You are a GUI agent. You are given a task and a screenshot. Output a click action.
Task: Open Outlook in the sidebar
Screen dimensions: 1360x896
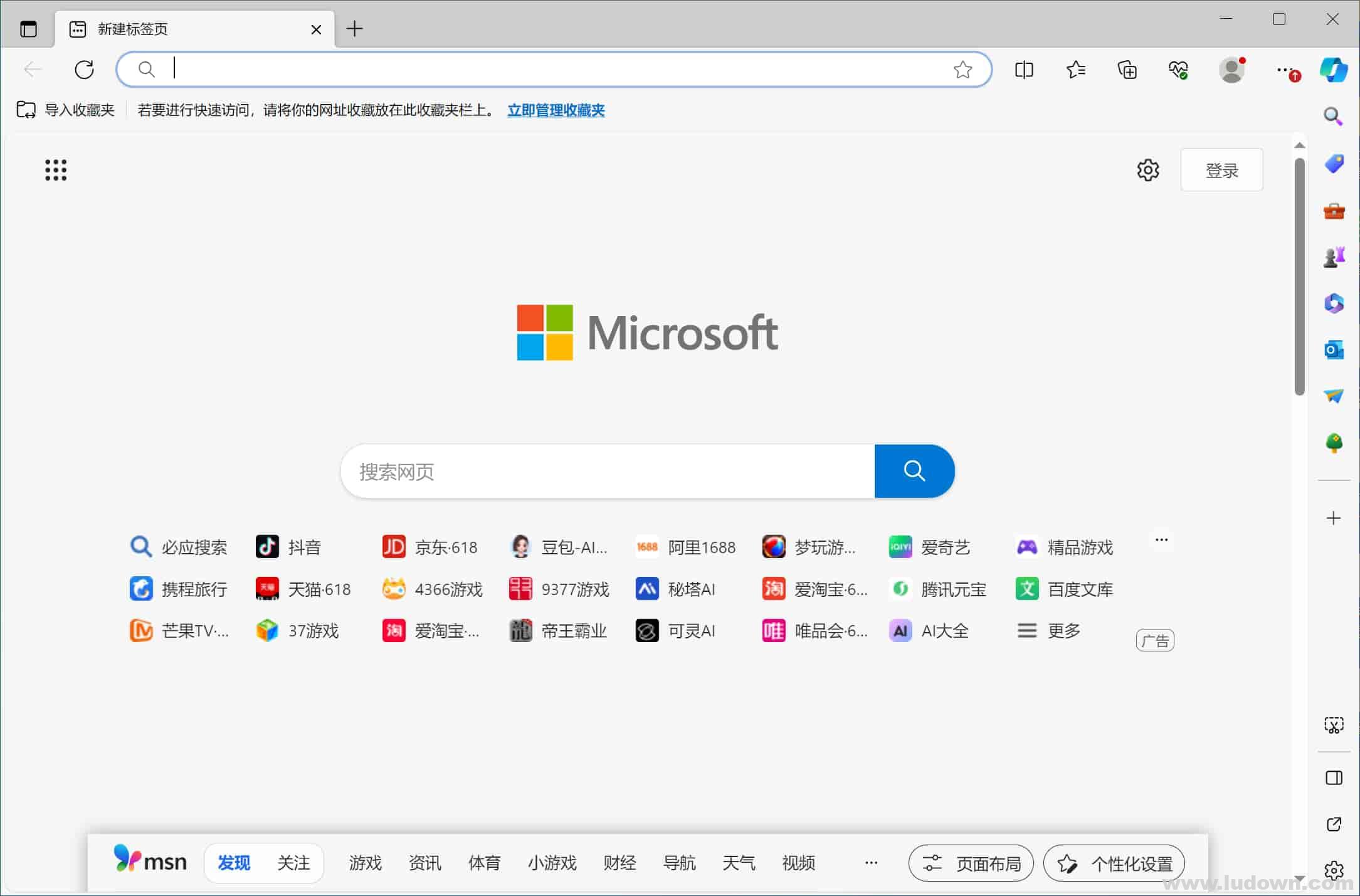(1334, 349)
